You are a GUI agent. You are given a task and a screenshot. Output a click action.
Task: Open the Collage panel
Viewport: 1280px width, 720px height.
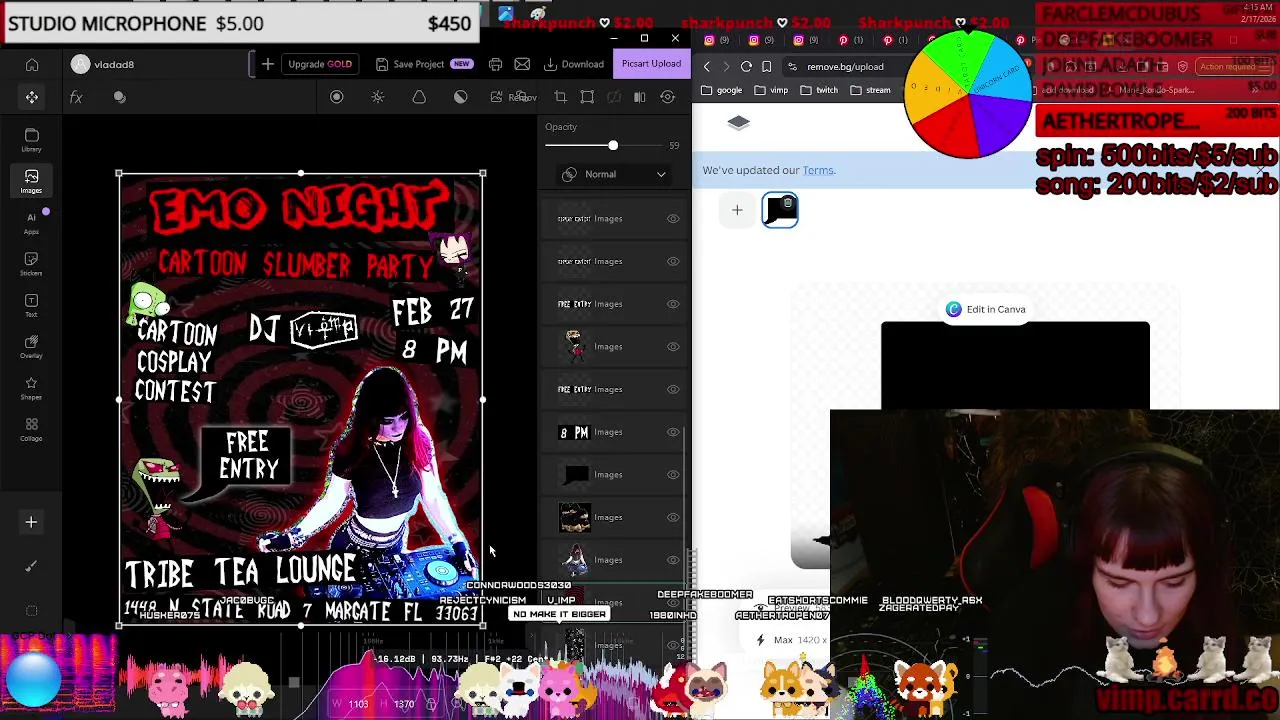pos(31,430)
